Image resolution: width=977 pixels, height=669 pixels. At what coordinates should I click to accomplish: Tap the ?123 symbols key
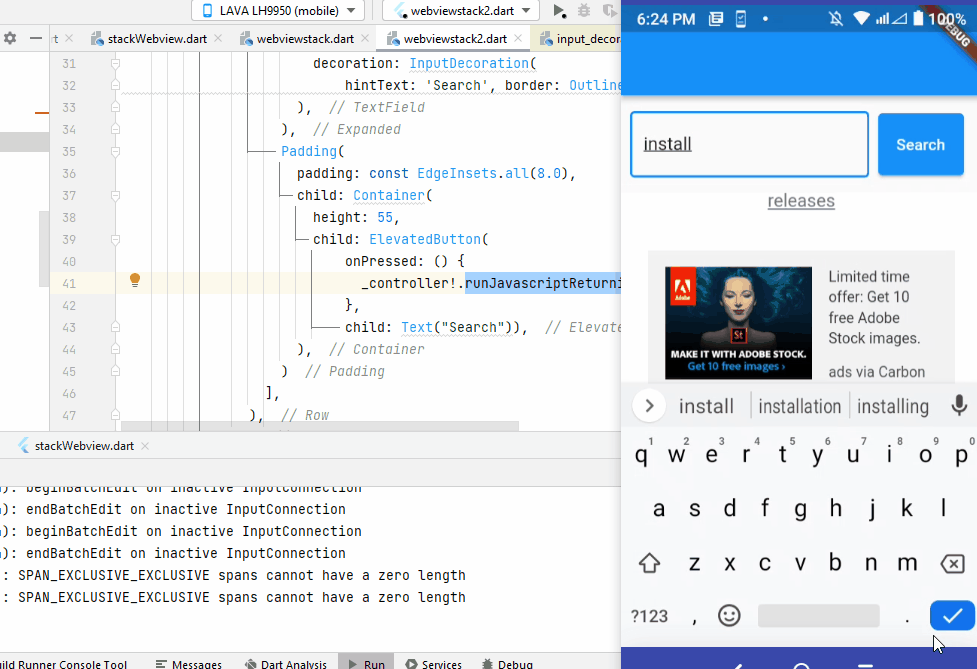[x=649, y=616]
